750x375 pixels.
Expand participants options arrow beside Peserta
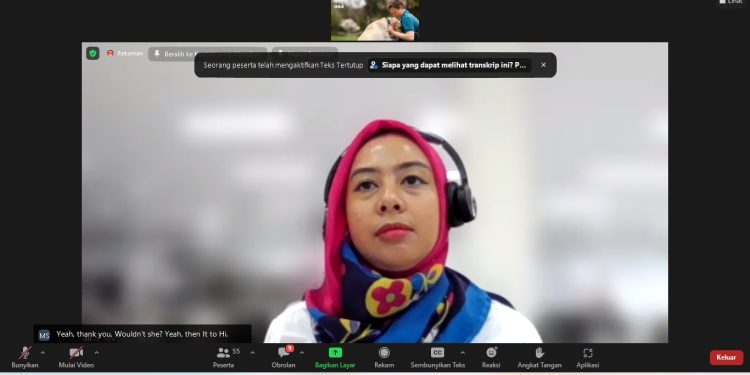(253, 353)
